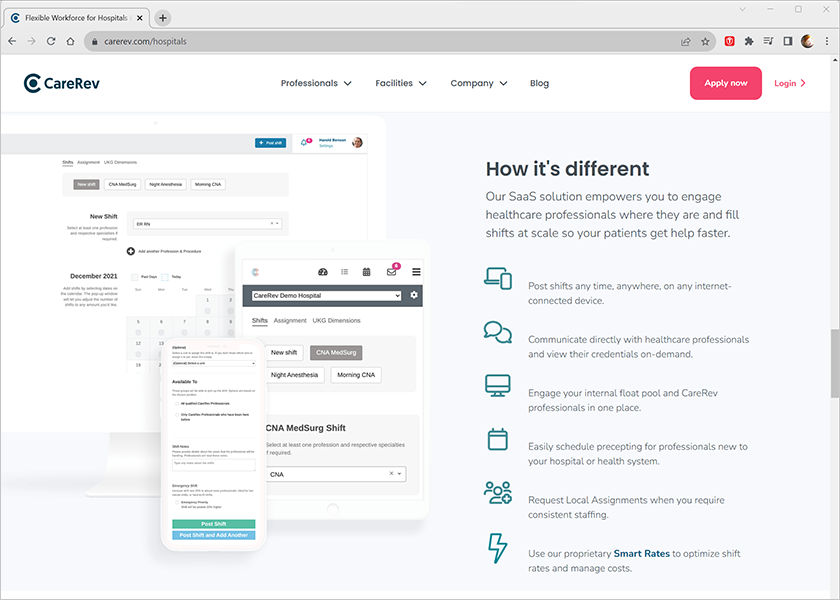
Task: Open the red shield extension icon
Action: pyautogui.click(x=729, y=41)
